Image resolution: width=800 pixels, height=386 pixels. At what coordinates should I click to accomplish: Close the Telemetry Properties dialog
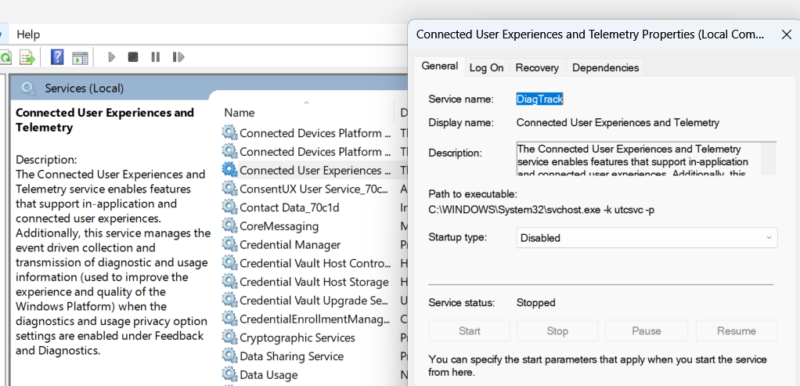[x=786, y=35]
